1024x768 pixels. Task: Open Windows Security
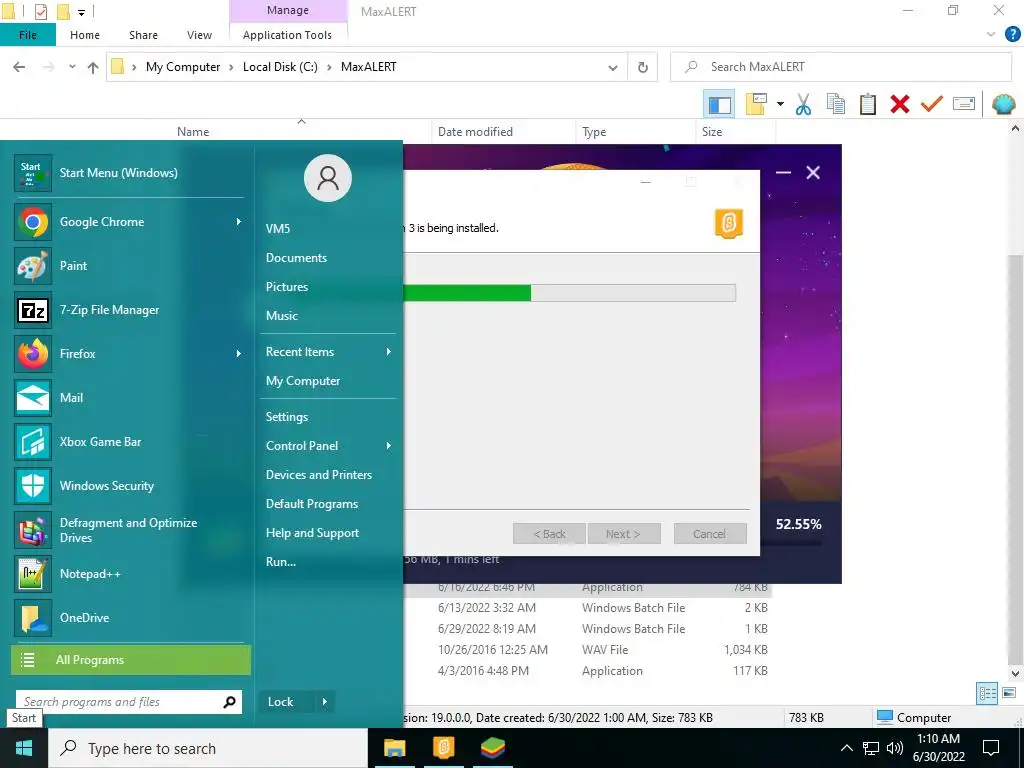(x=129, y=486)
